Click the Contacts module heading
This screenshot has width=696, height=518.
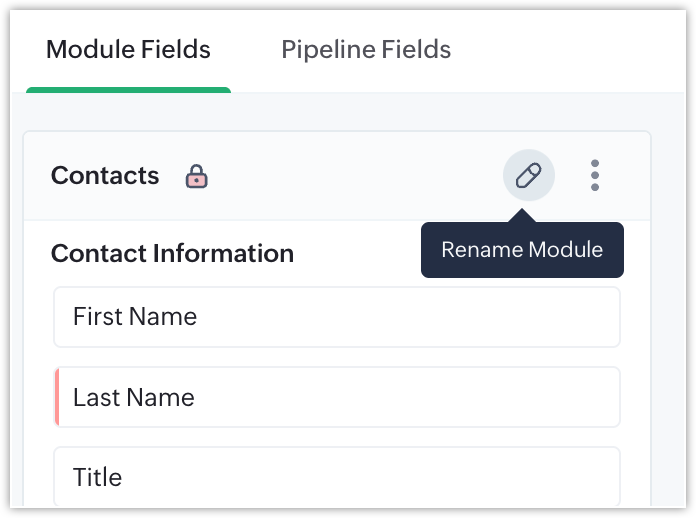pyautogui.click(x=105, y=175)
